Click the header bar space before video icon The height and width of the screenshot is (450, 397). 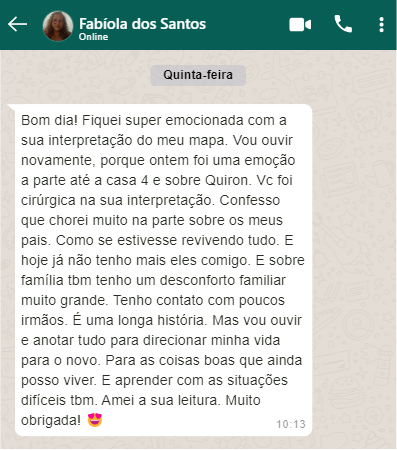[247, 25]
